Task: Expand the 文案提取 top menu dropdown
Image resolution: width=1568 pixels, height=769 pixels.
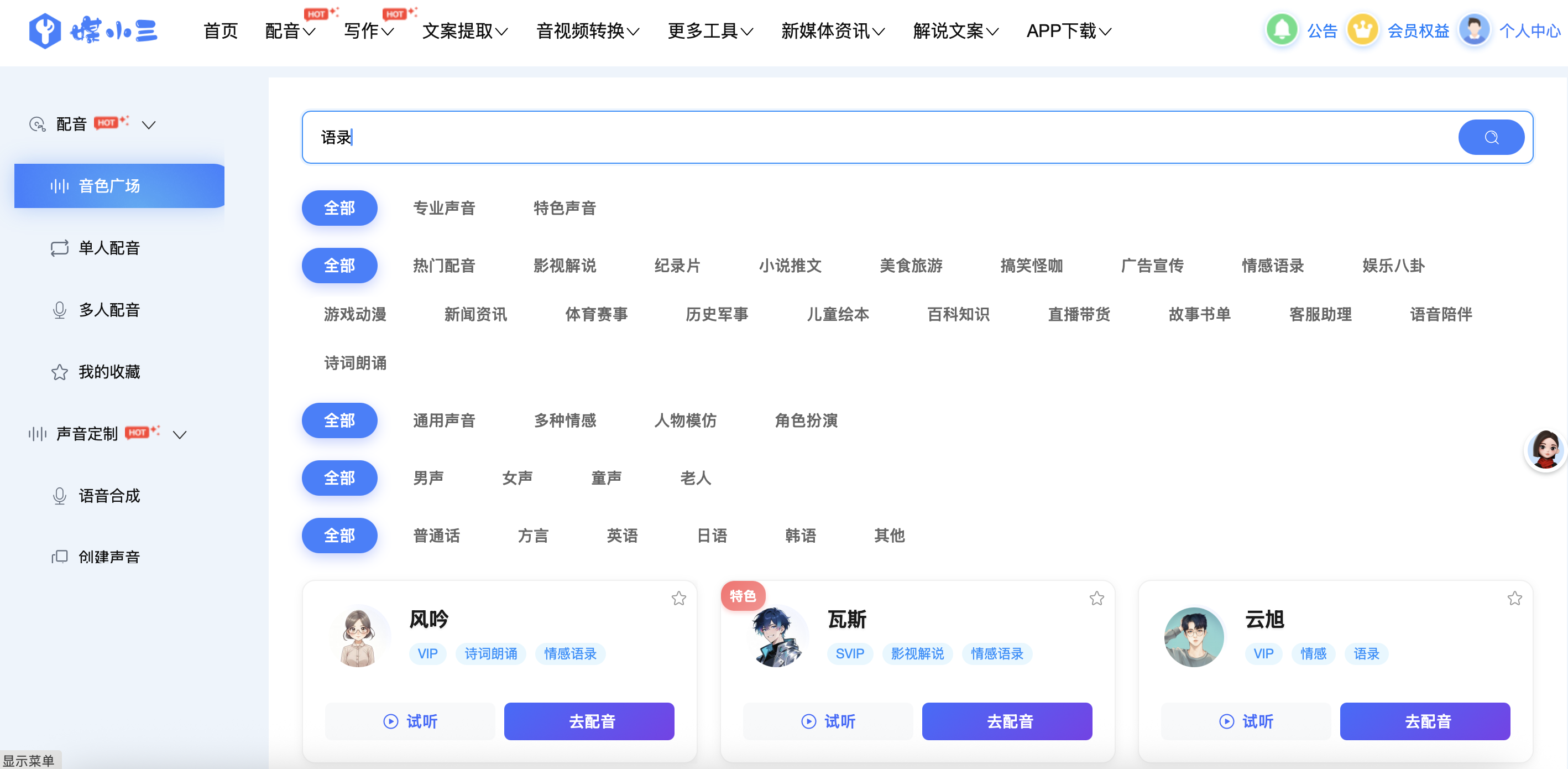Action: click(x=465, y=30)
